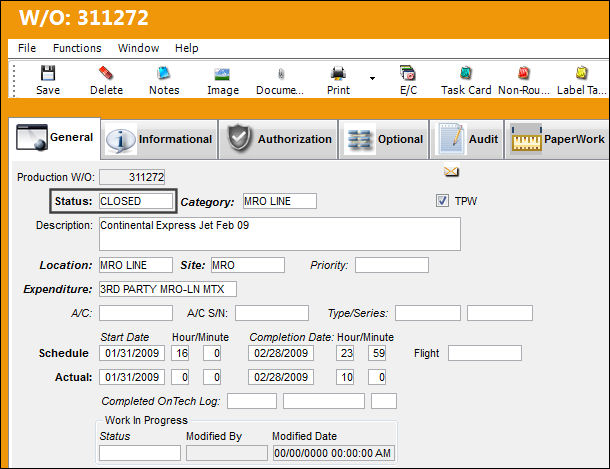Screen dimensions: 610x469
Task: Click Schedule completion hour field showing 23
Action: [345, 353]
